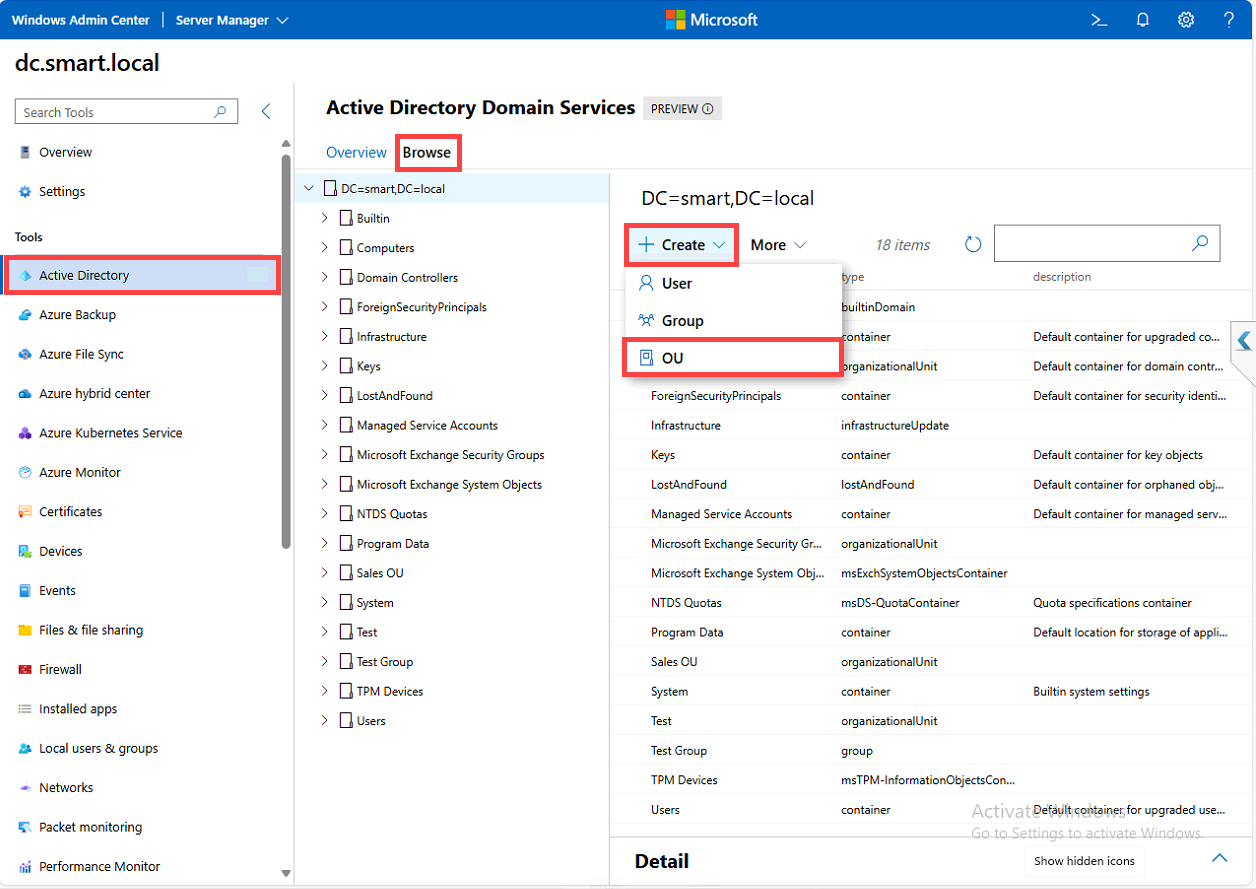
Task: Click the Overview icon in the sidebar
Action: click(x=25, y=152)
